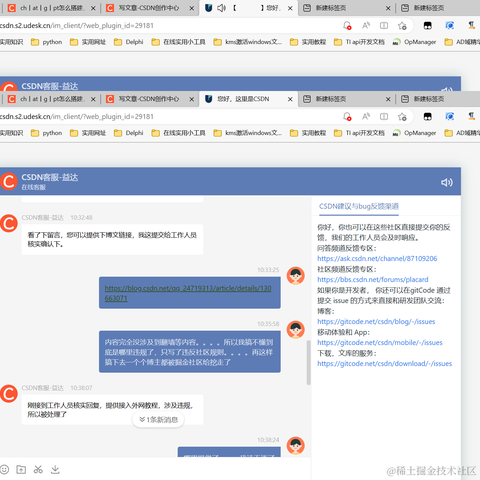
Task: Close 您好，这里是CSDN tab in lower window
Action: [x=290, y=99]
